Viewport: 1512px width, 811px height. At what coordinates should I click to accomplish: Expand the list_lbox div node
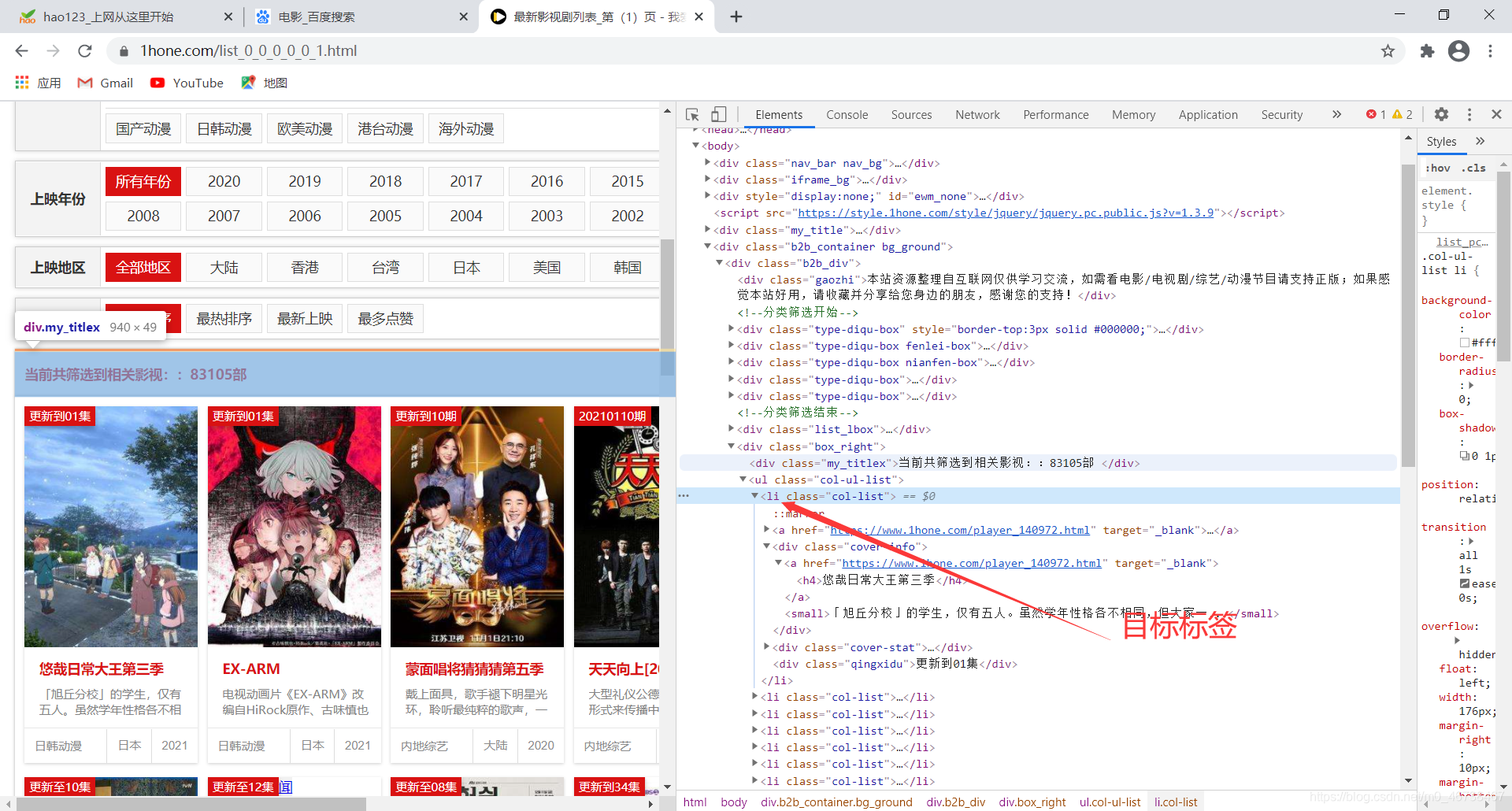pos(731,429)
